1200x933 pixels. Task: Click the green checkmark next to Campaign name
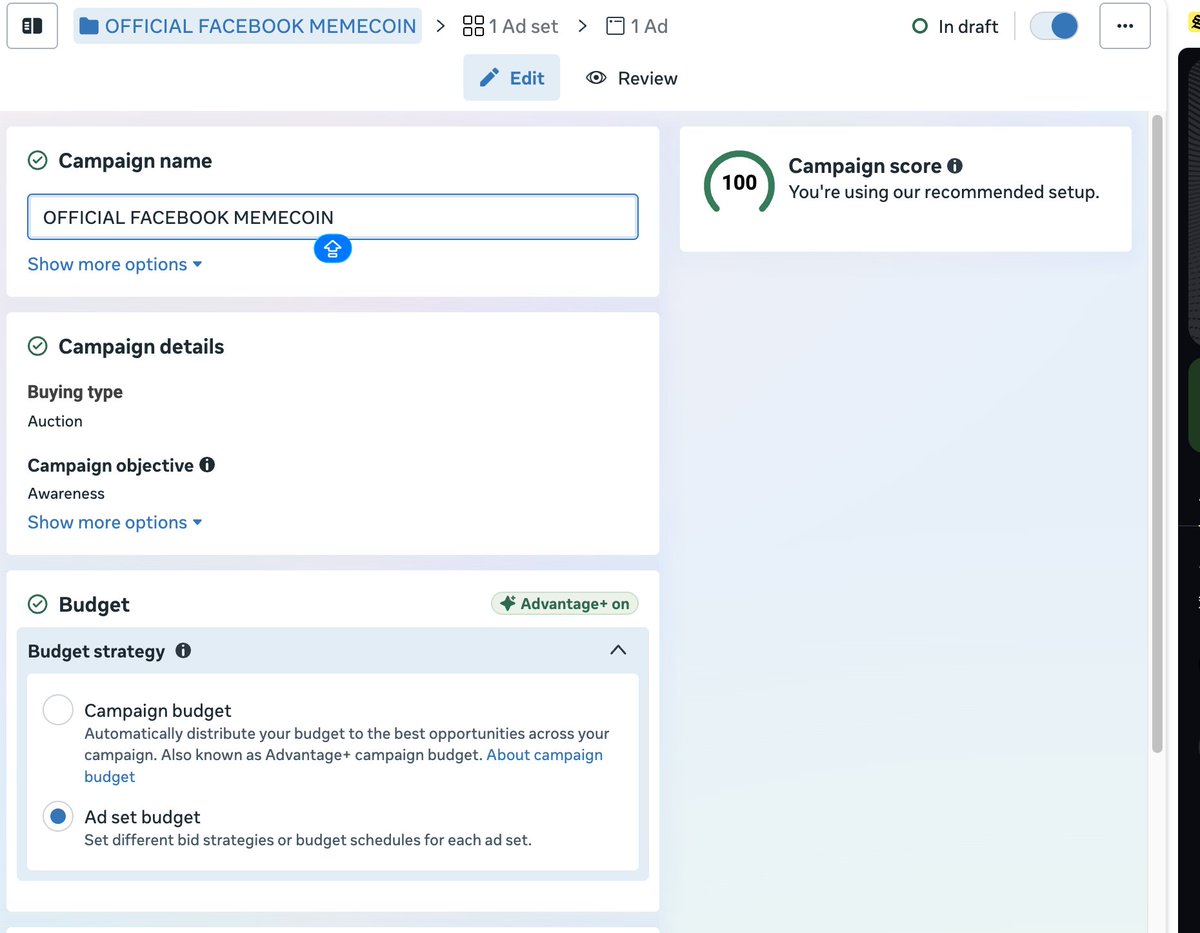tap(38, 161)
